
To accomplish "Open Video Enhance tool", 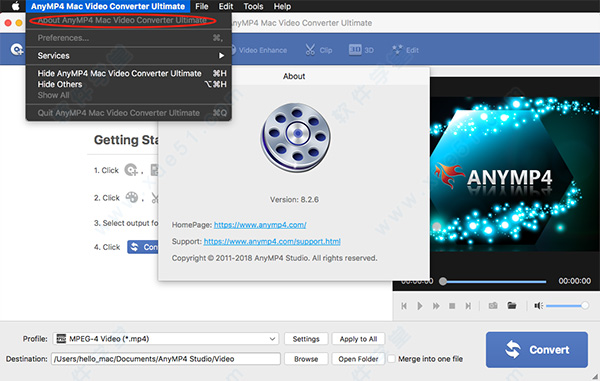I will click(259, 50).
